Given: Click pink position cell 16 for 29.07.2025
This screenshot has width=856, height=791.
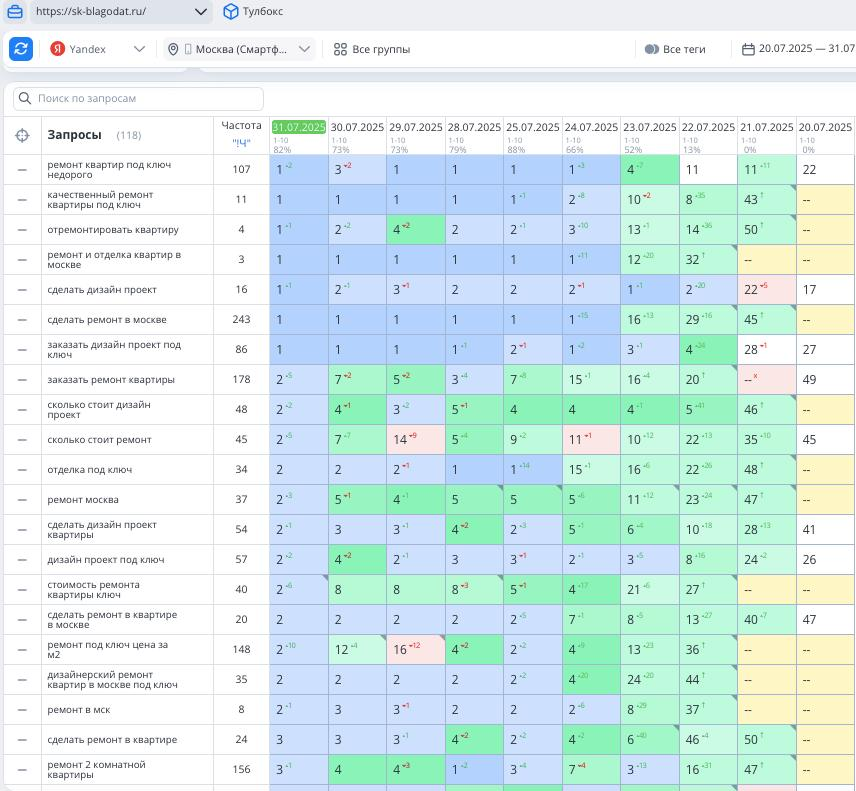Looking at the screenshot, I should click(415, 650).
